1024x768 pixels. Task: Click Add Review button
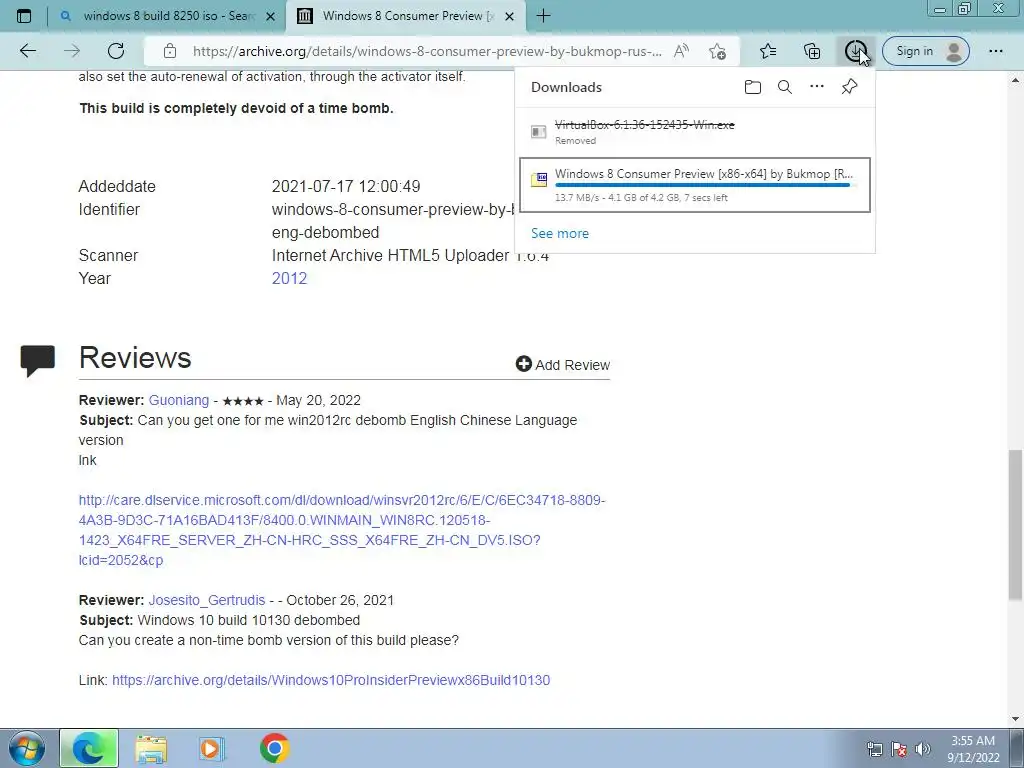coord(563,364)
